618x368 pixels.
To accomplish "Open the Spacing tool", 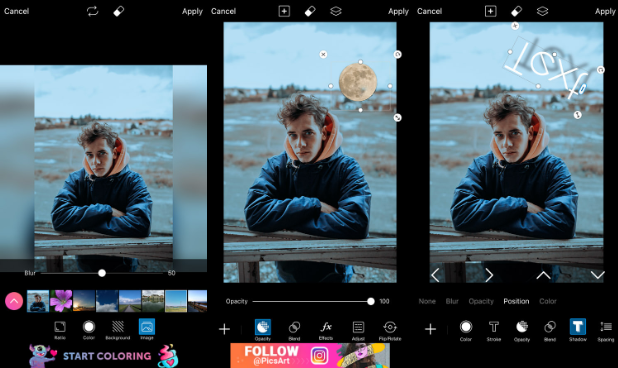I will [606, 330].
